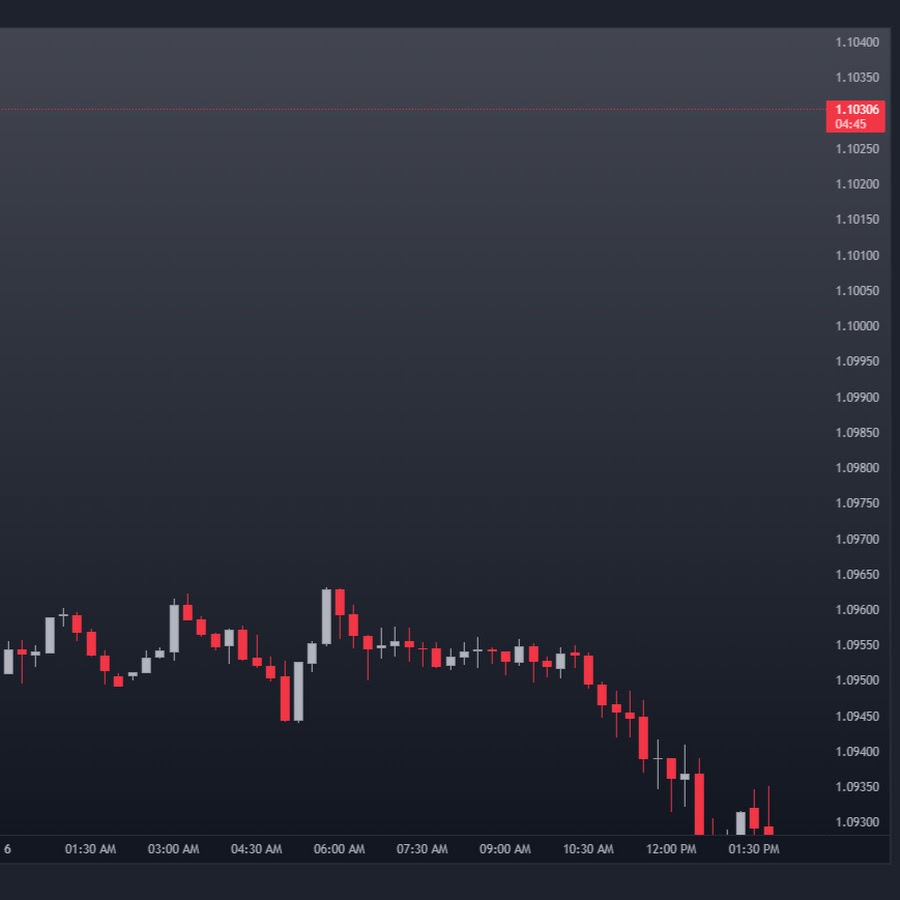900x900 pixels.
Task: Click the 1.09300 price scale label
Action: [x=857, y=823]
